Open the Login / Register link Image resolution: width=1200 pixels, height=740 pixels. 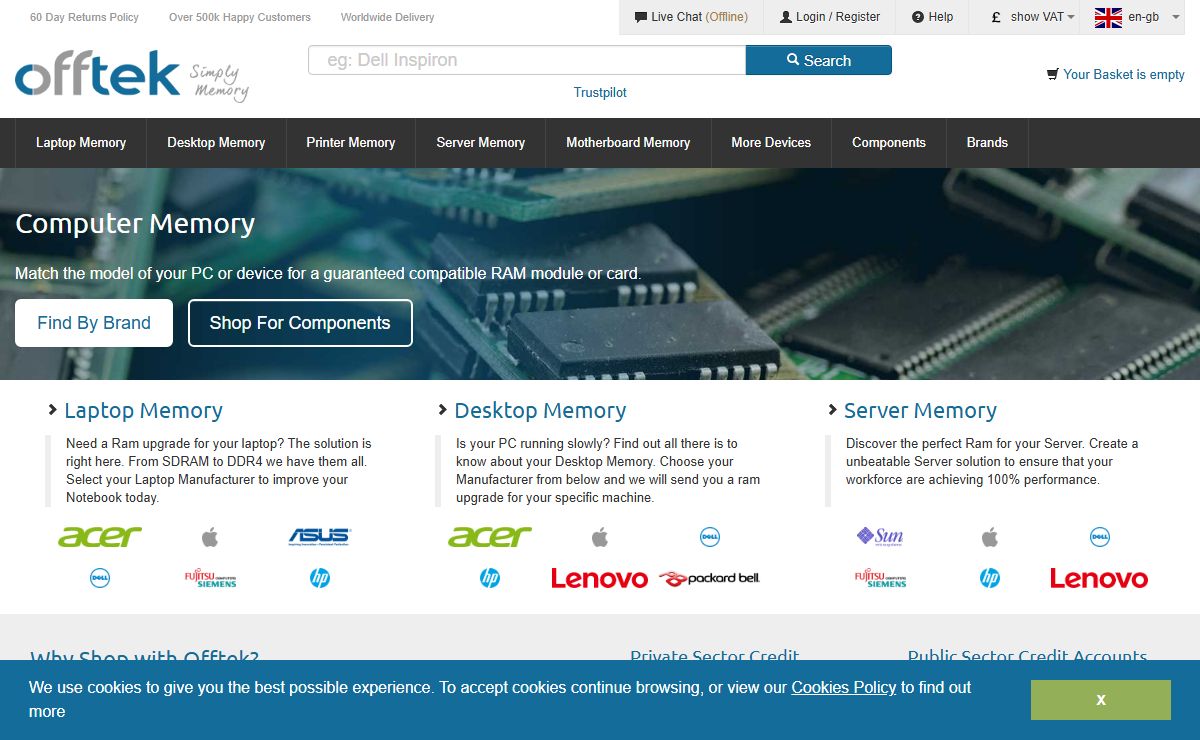[x=830, y=17]
